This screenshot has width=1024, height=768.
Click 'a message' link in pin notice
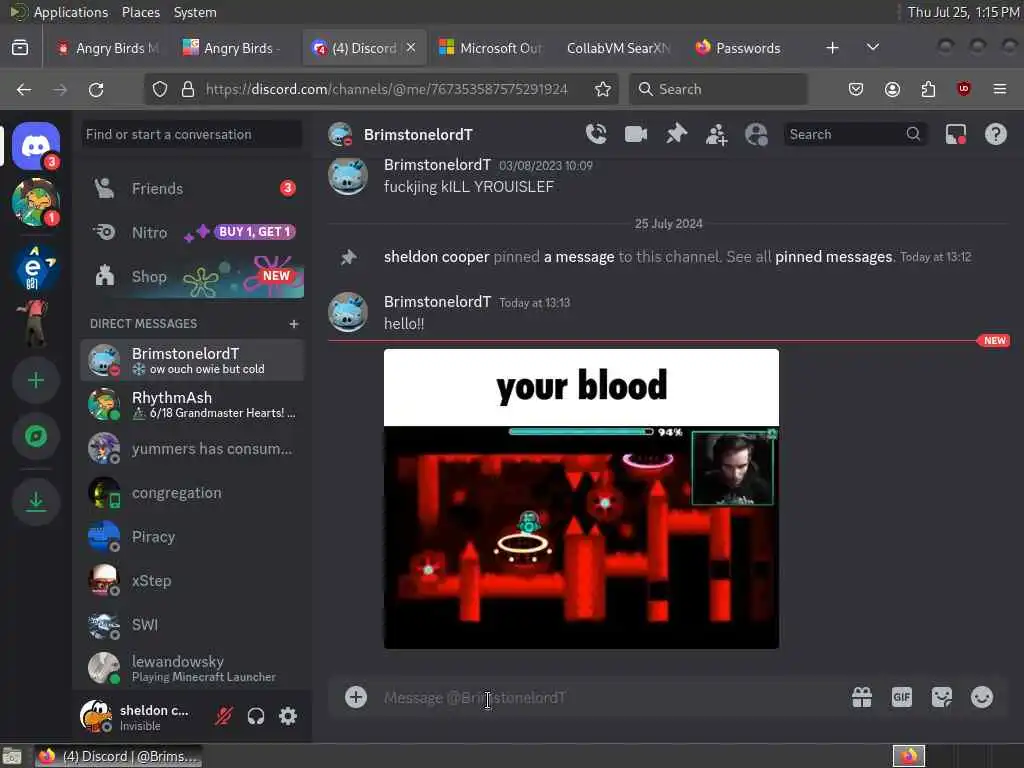[x=579, y=257]
